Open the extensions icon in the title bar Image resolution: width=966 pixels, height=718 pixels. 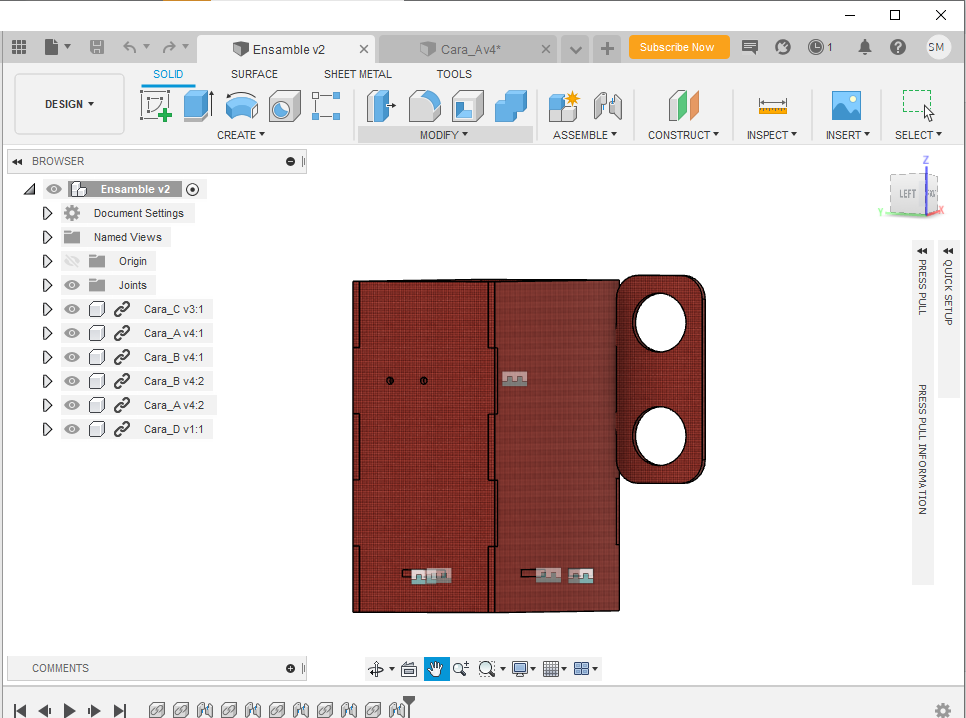click(782, 47)
